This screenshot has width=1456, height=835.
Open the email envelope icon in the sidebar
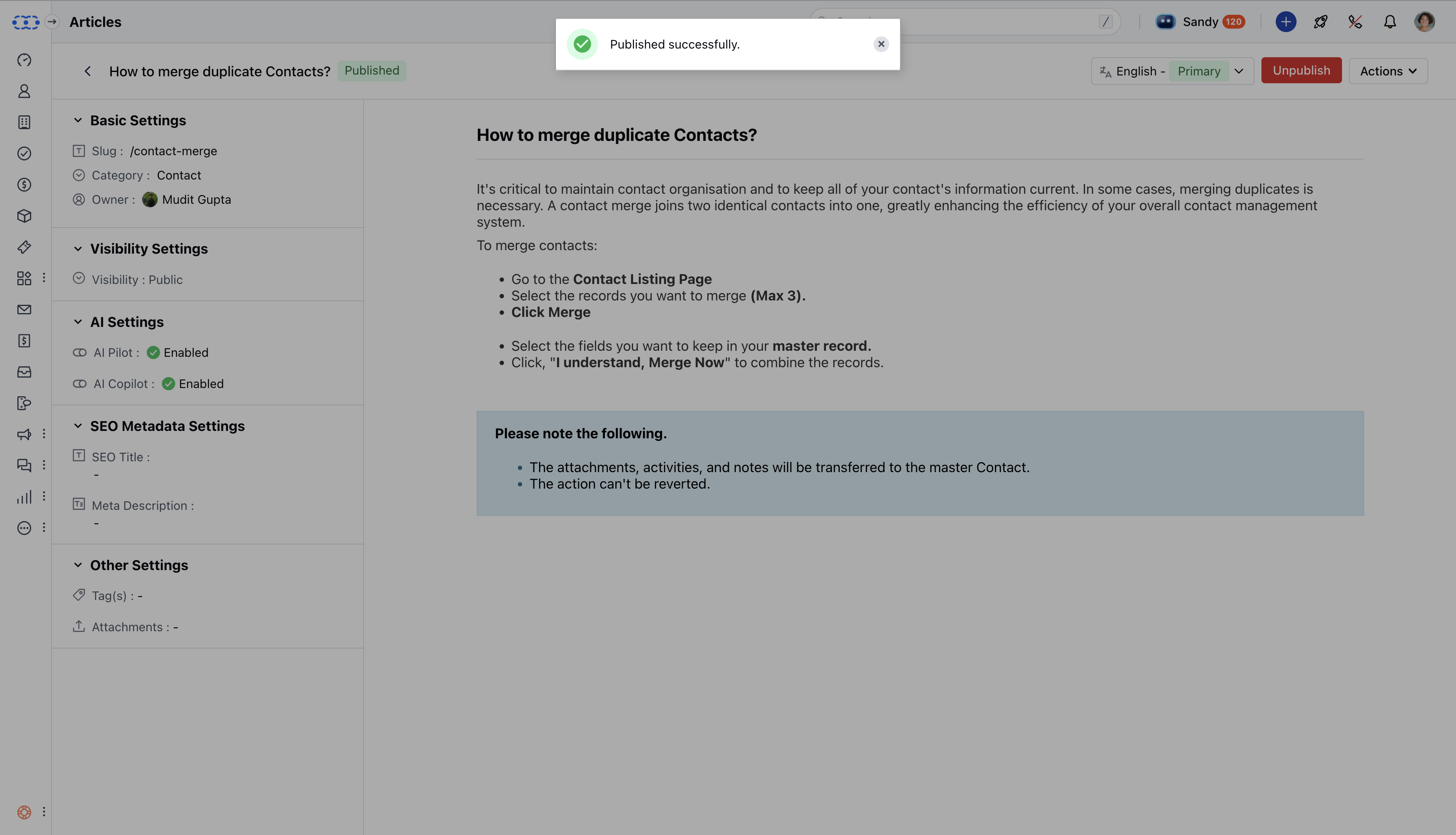(x=24, y=310)
